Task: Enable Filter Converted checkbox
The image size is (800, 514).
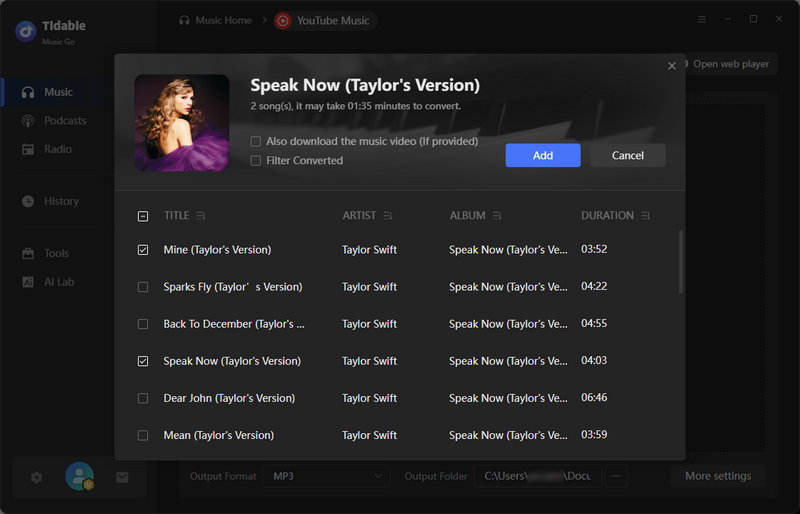Action: [x=256, y=161]
